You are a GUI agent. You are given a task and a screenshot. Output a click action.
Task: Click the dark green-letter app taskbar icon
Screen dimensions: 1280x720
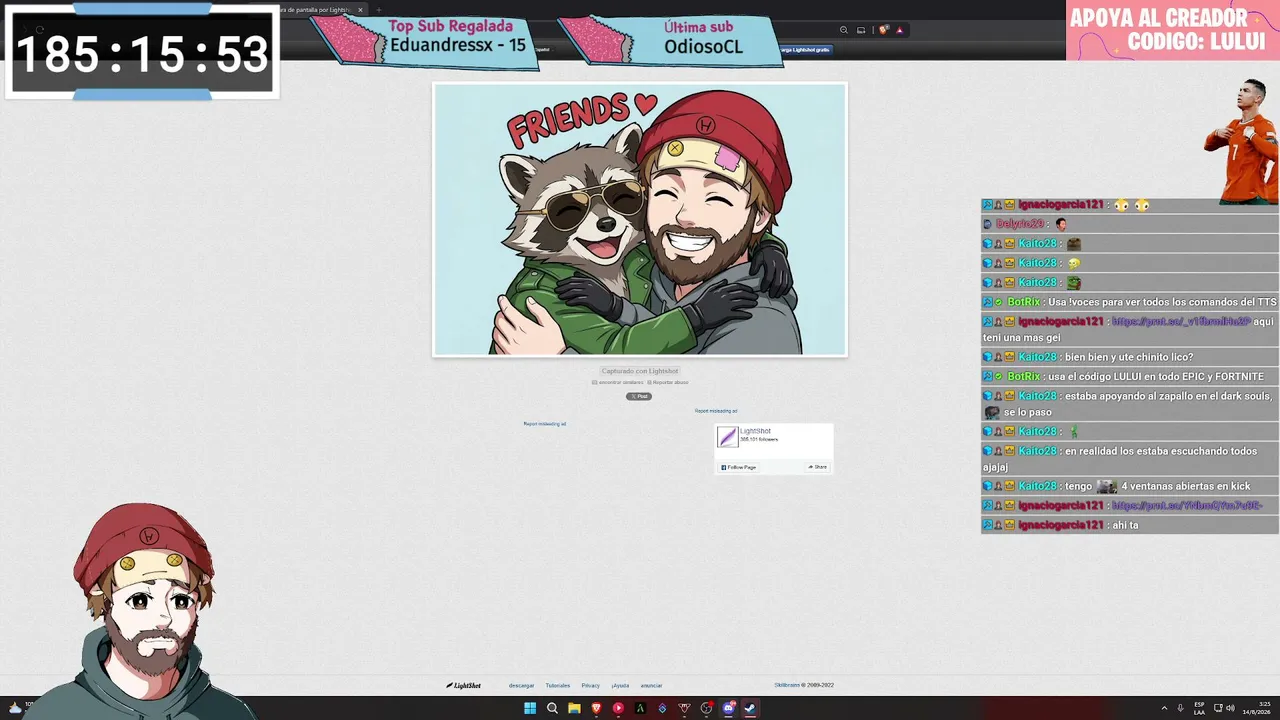click(640, 708)
